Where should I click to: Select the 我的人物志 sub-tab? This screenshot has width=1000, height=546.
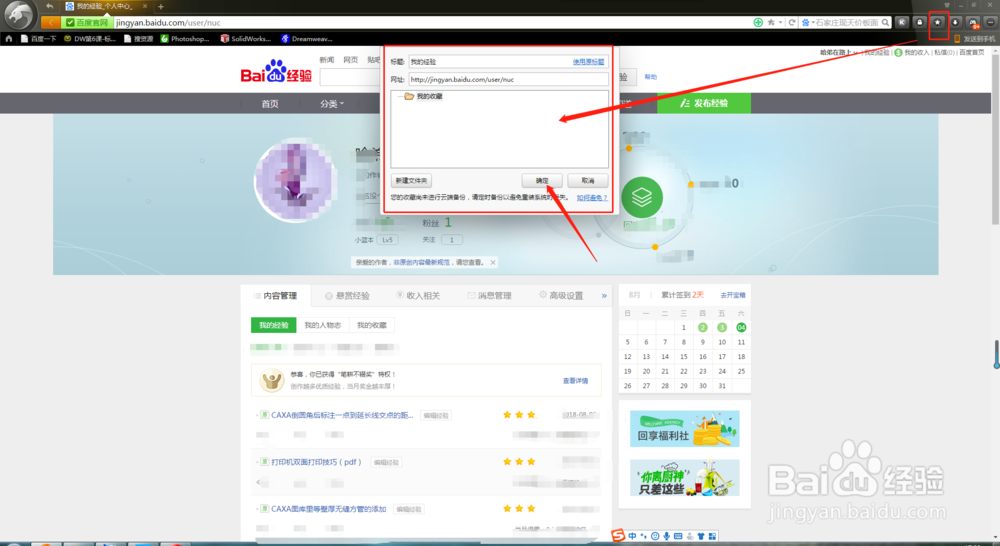323,325
